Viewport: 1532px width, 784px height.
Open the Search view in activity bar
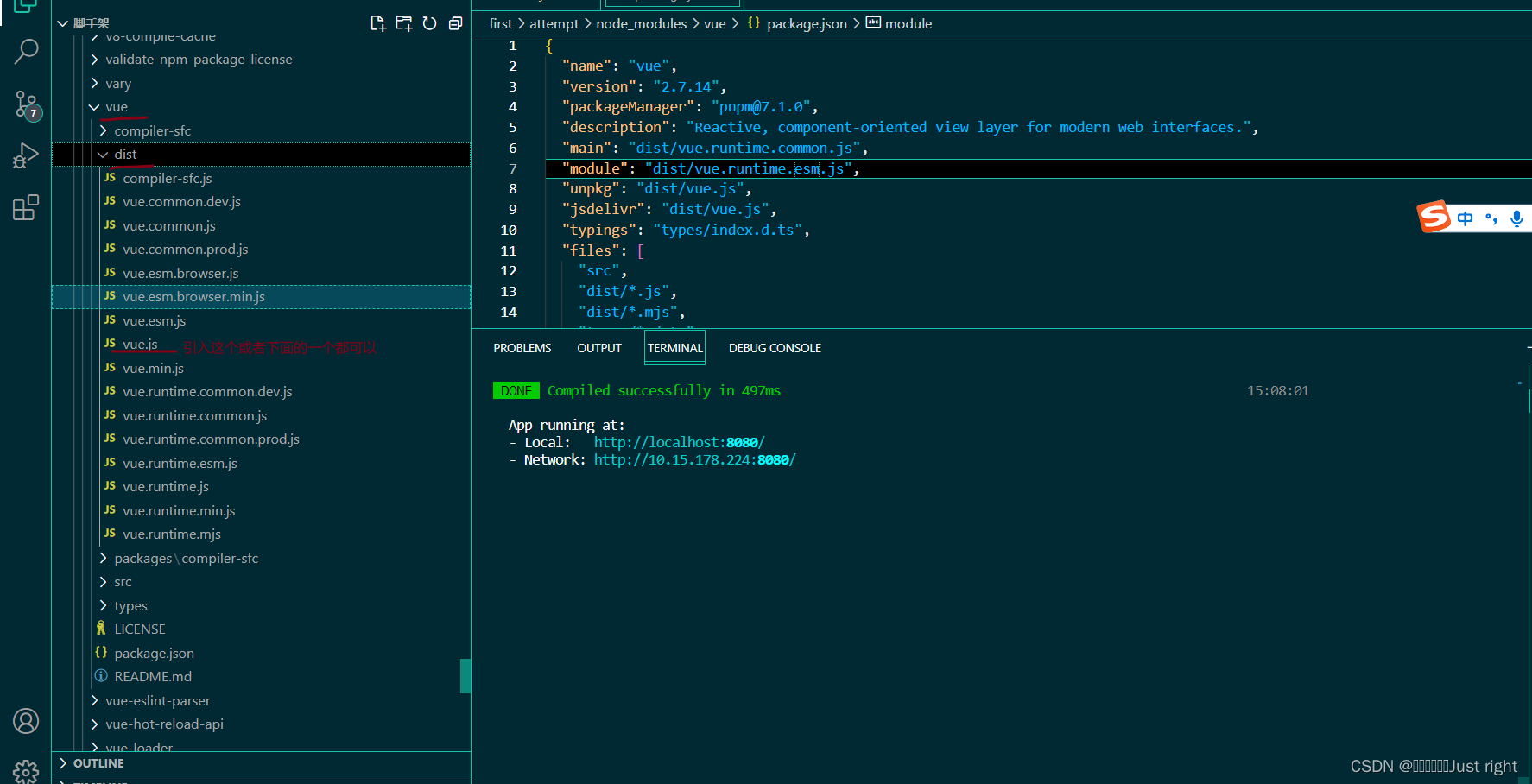click(26, 52)
